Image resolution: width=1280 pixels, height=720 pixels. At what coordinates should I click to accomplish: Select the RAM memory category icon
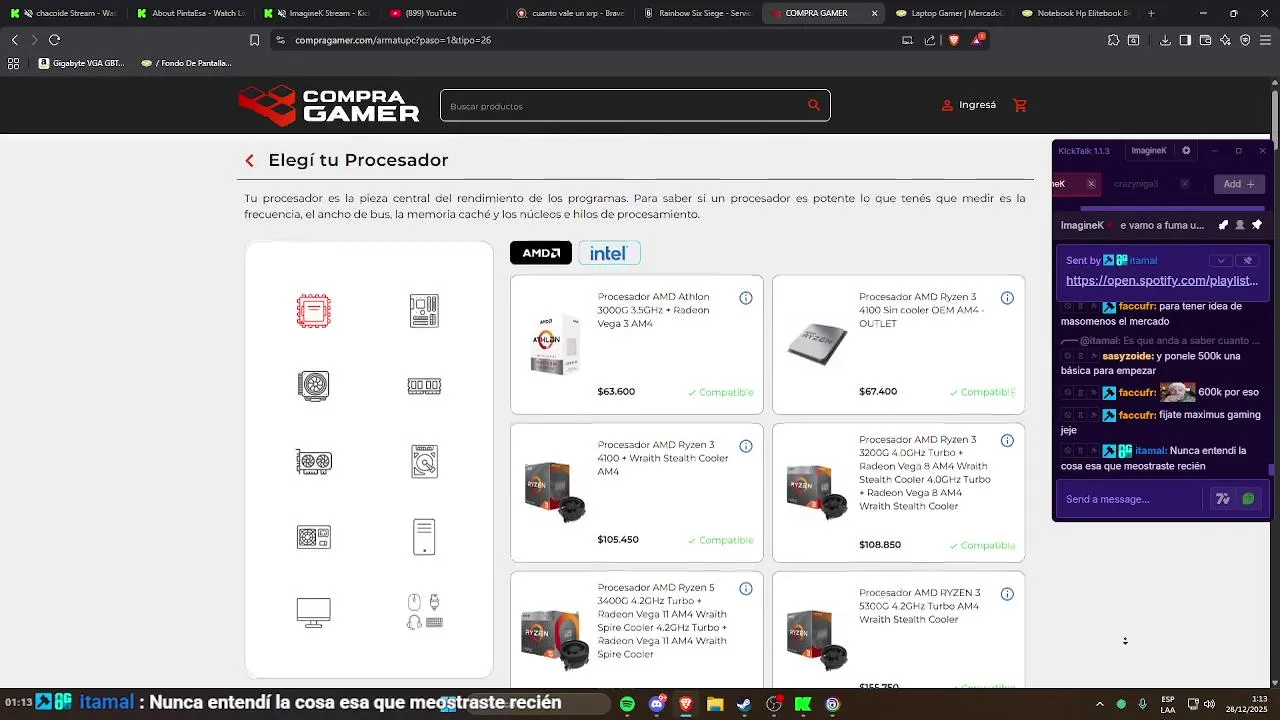[424, 386]
